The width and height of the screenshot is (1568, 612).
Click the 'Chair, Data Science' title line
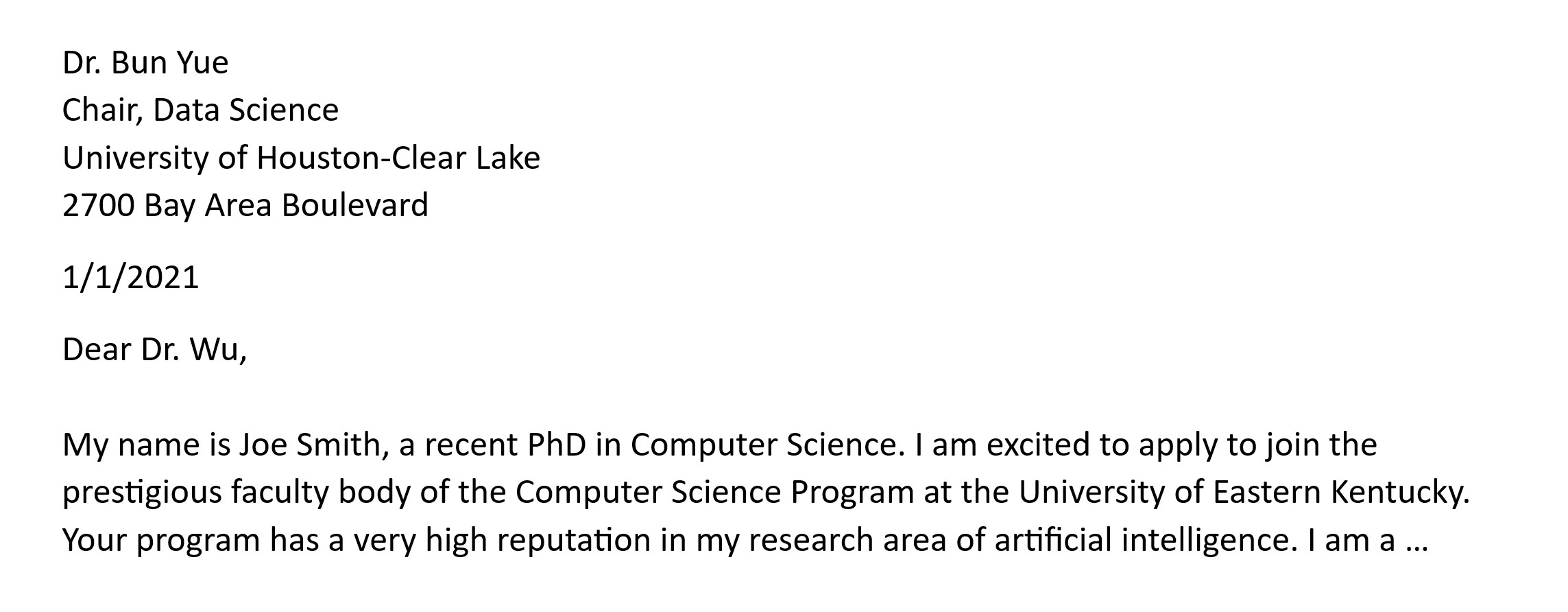200,110
